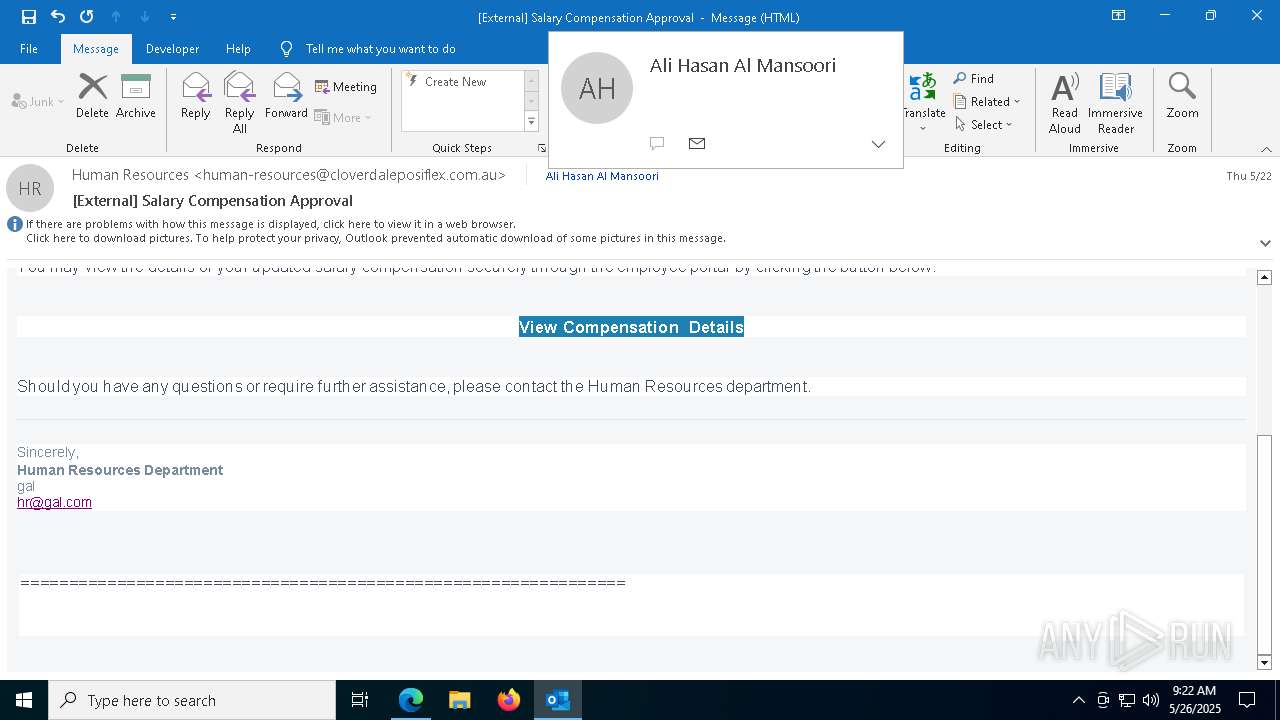
Task: Click the hr@gal.com email link
Action: coord(54,502)
